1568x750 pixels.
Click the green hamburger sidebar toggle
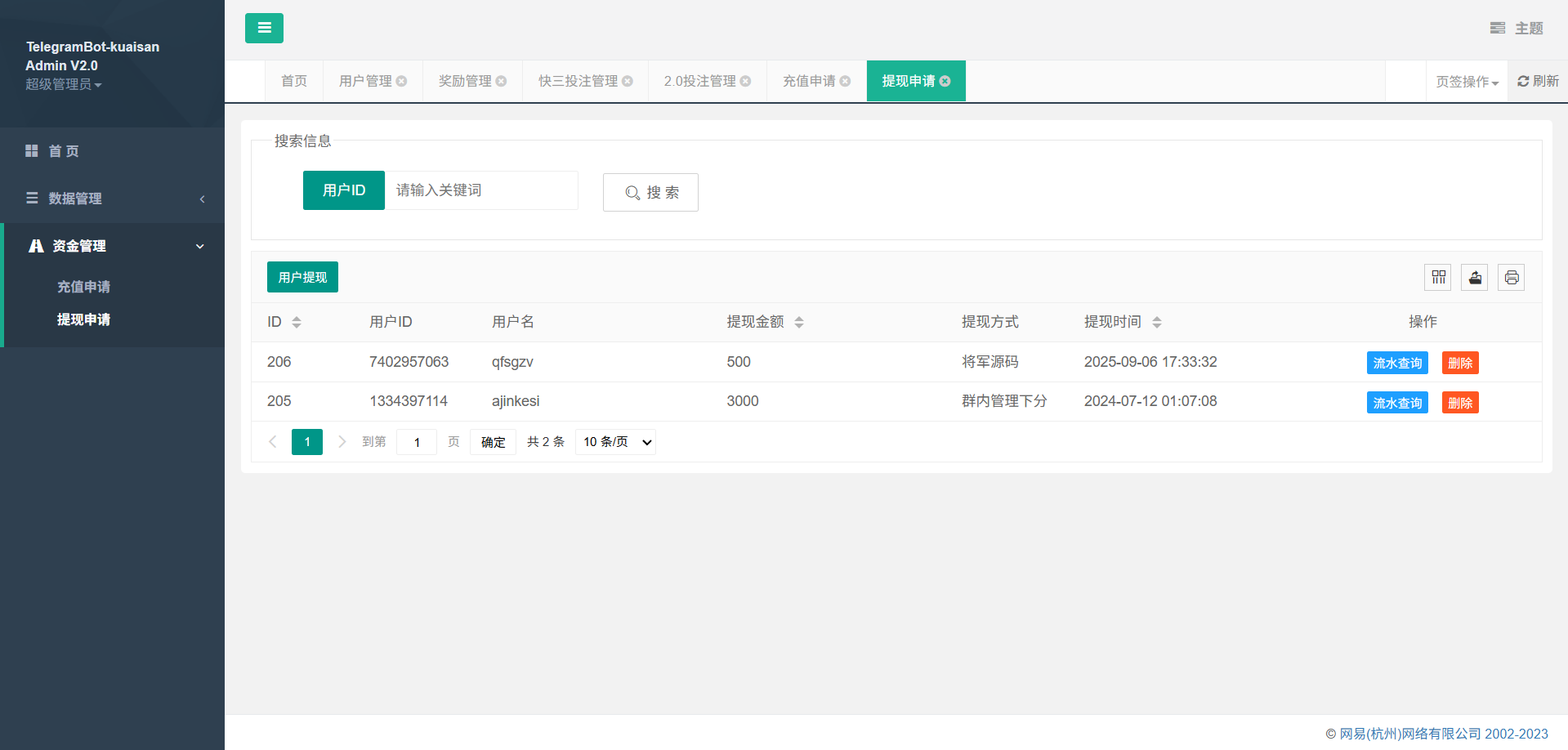264,28
